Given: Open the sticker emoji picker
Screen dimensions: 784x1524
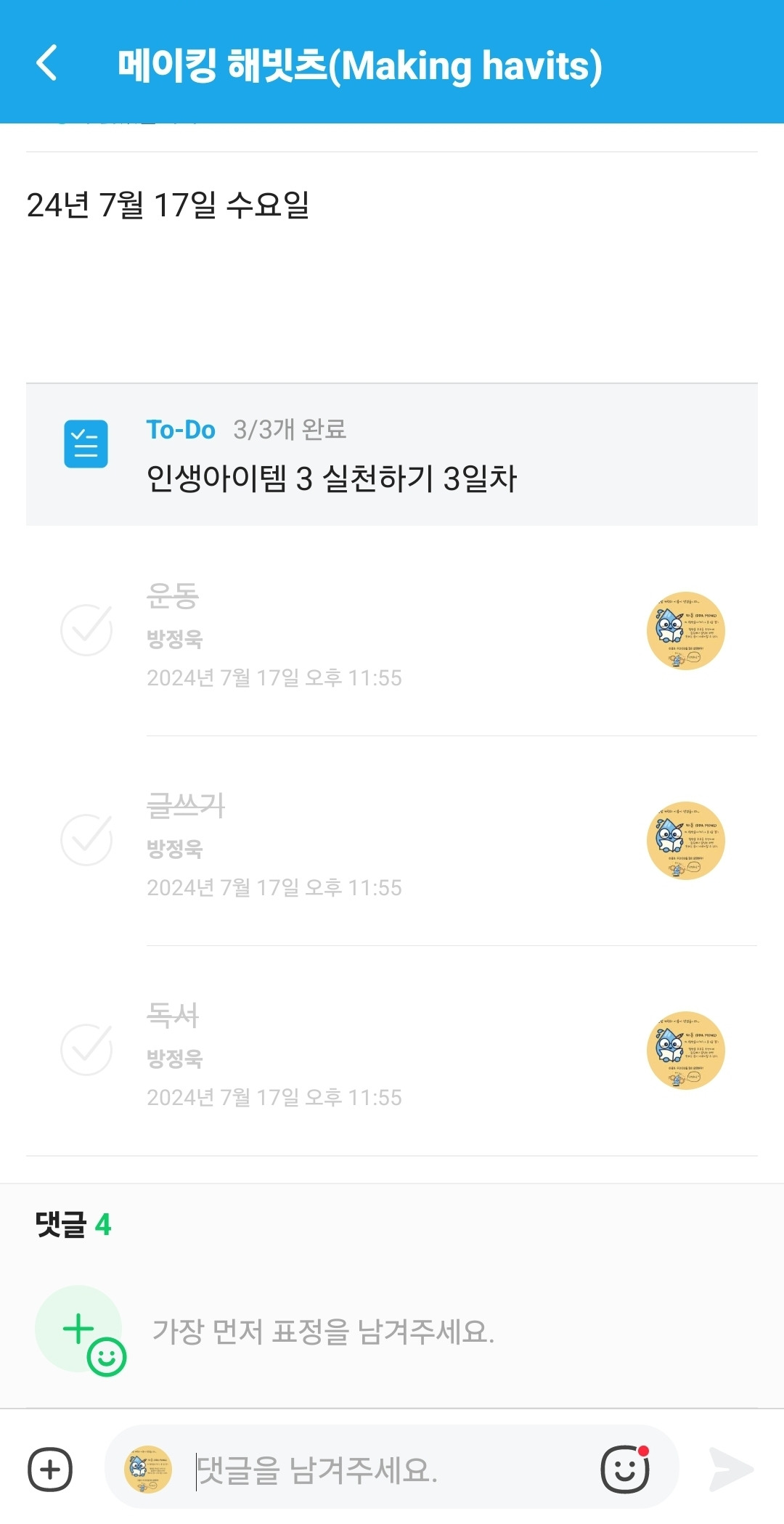Looking at the screenshot, I should coord(624,1470).
